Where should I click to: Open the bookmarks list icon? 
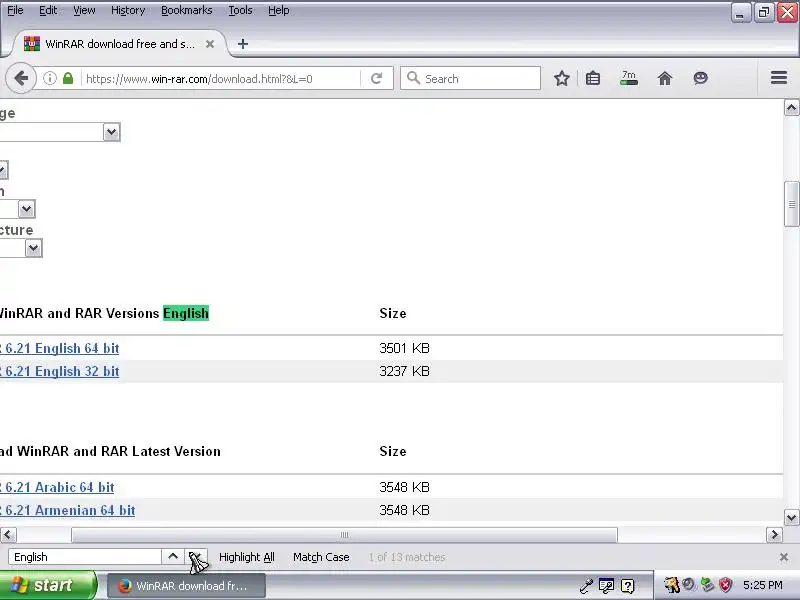tap(593, 79)
